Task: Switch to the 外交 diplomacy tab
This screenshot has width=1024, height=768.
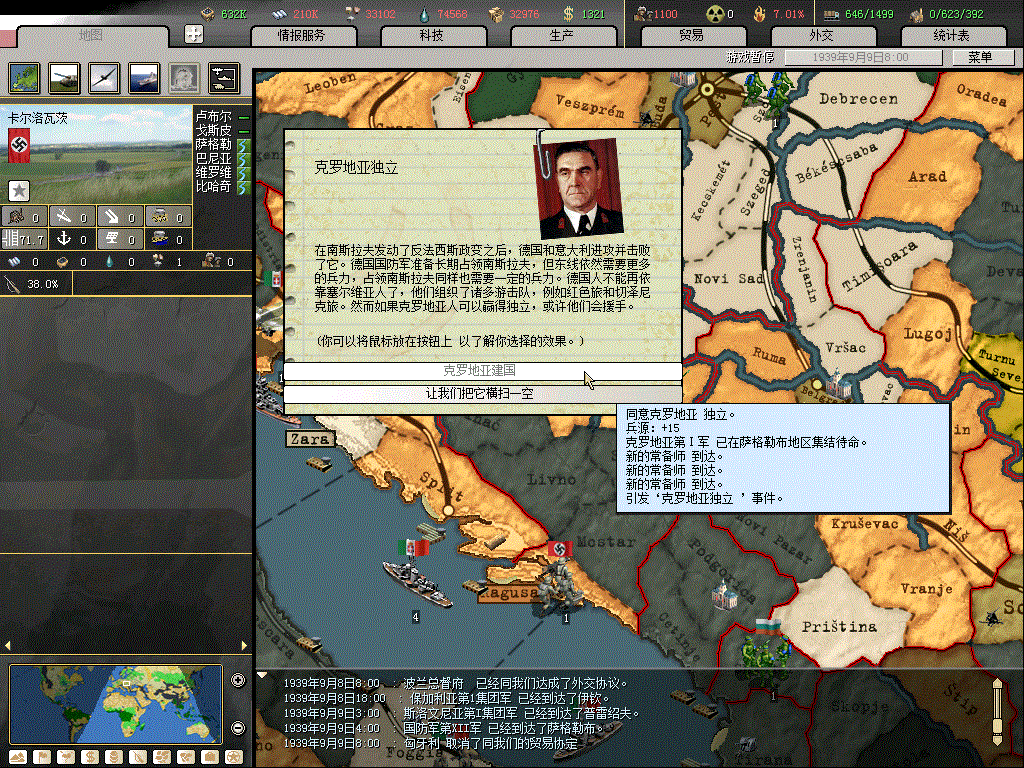Action: (x=820, y=36)
